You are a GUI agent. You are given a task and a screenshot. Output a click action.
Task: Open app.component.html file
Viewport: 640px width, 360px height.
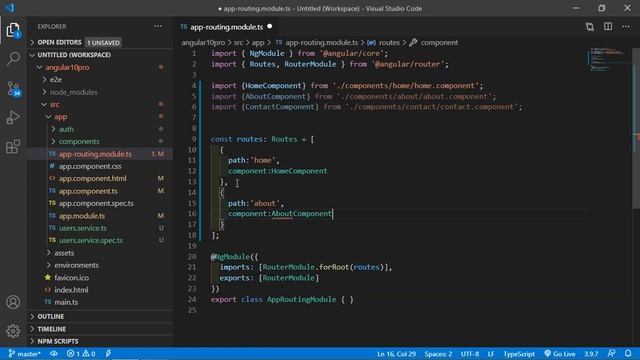tap(100, 178)
